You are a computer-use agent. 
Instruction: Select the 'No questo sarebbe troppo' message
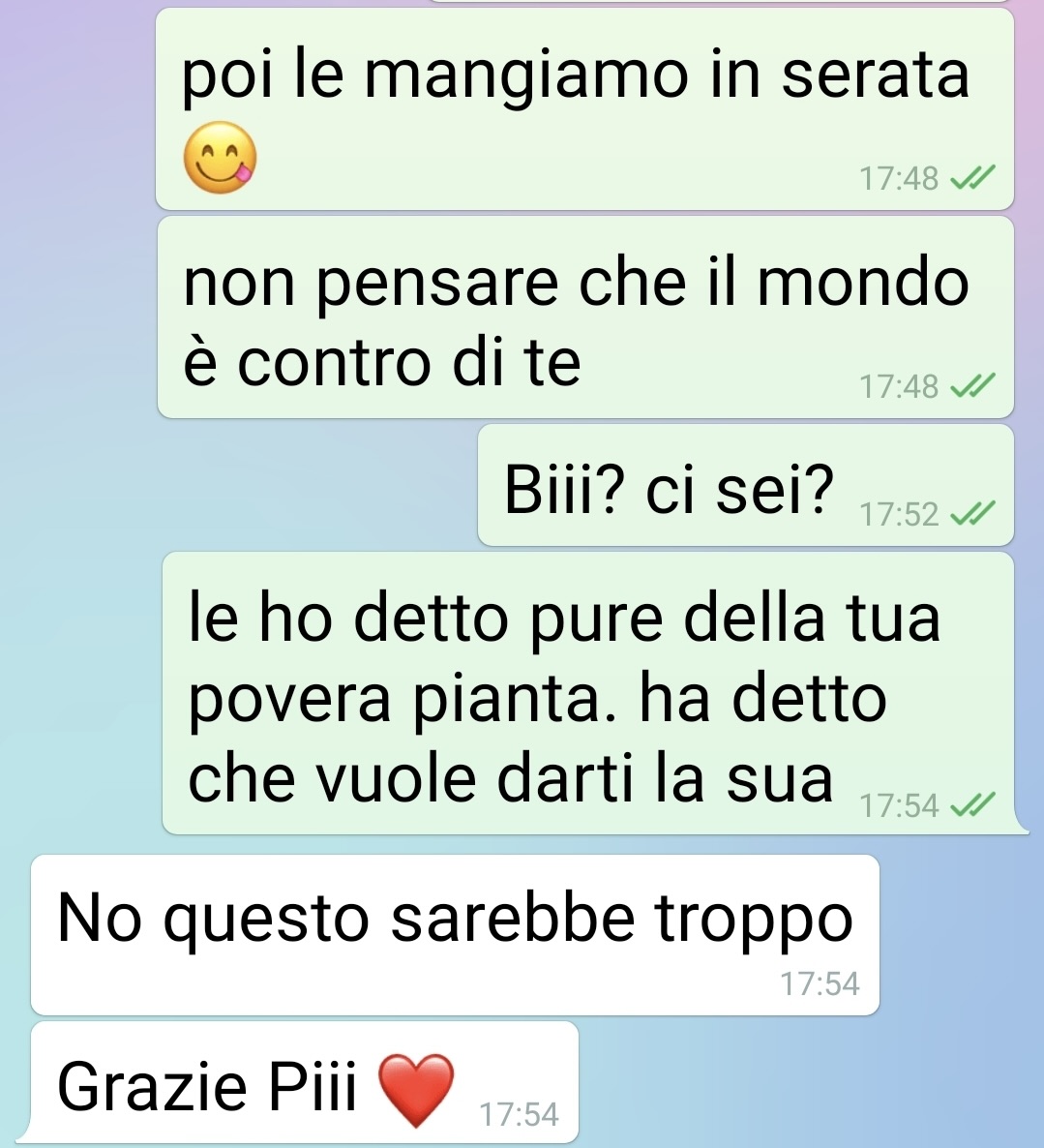click(455, 935)
